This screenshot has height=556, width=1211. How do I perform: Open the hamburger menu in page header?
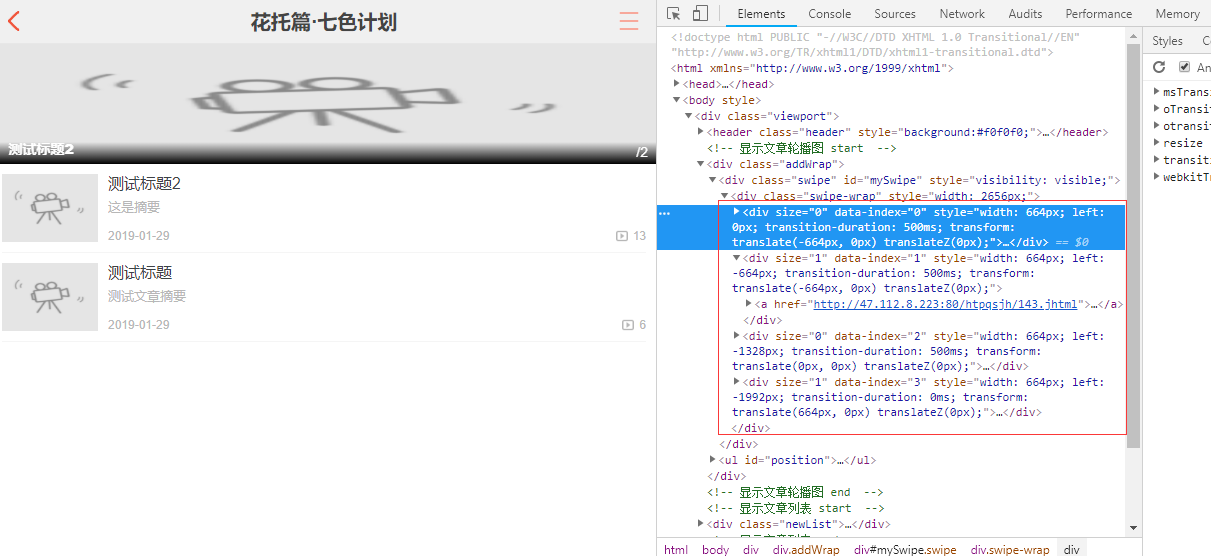[x=629, y=21]
